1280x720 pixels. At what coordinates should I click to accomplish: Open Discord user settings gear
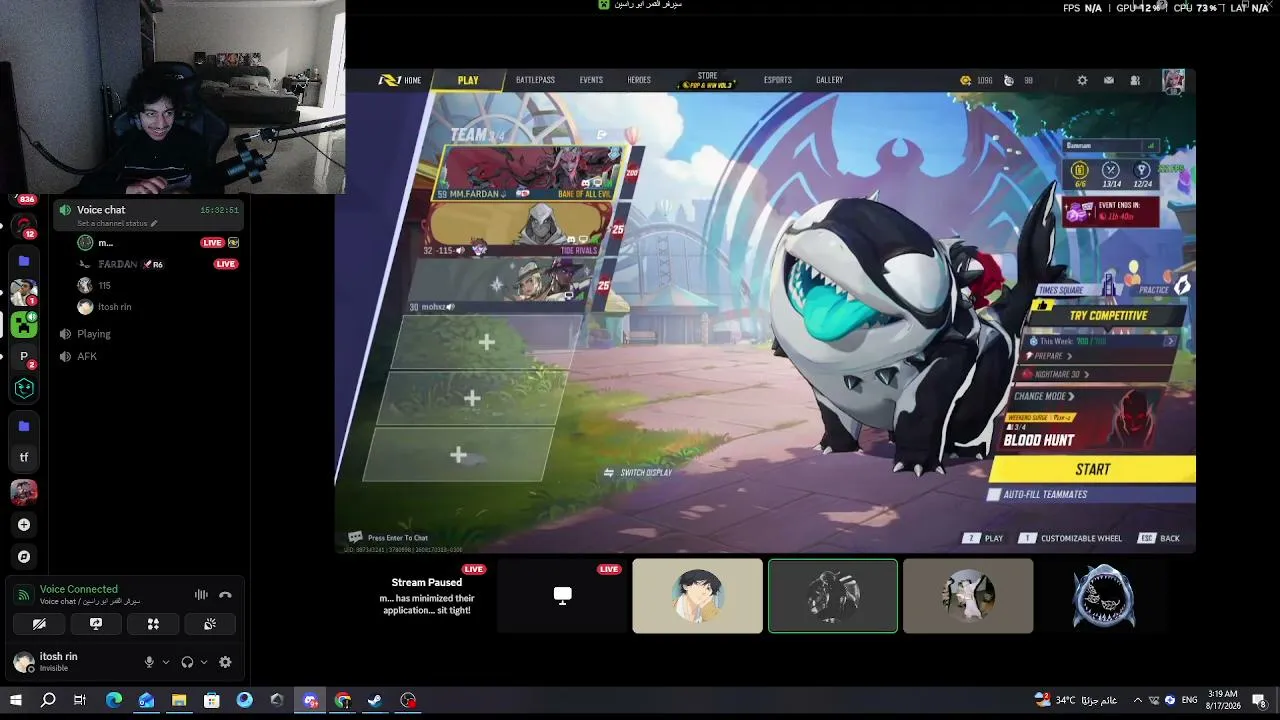click(225, 662)
